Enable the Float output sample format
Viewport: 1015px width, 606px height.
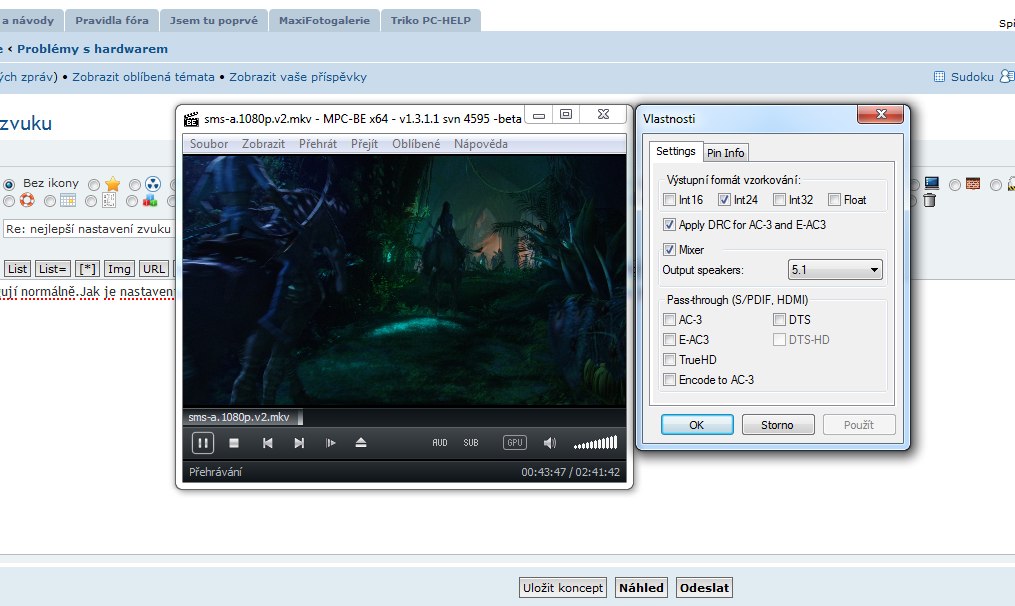834,200
